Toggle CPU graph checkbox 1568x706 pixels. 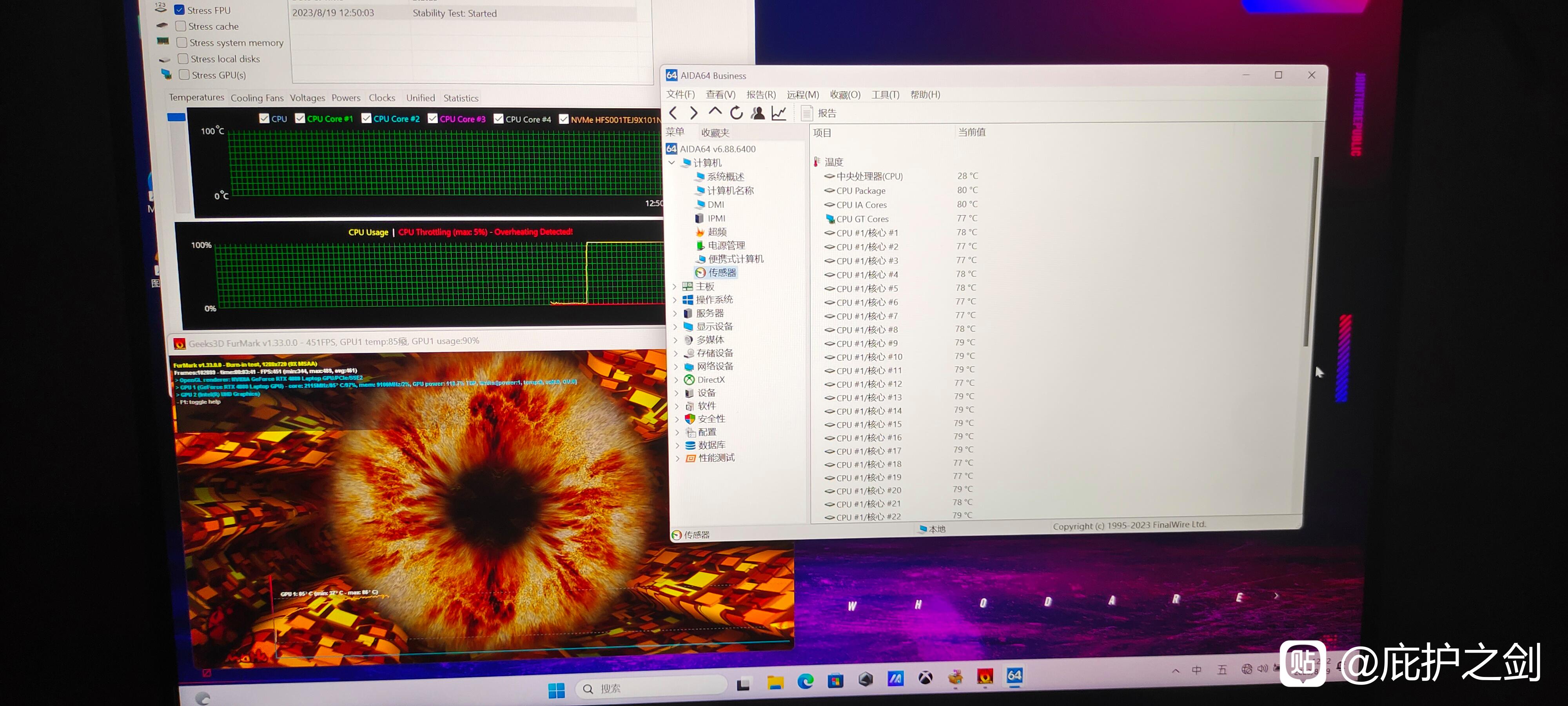(x=264, y=118)
